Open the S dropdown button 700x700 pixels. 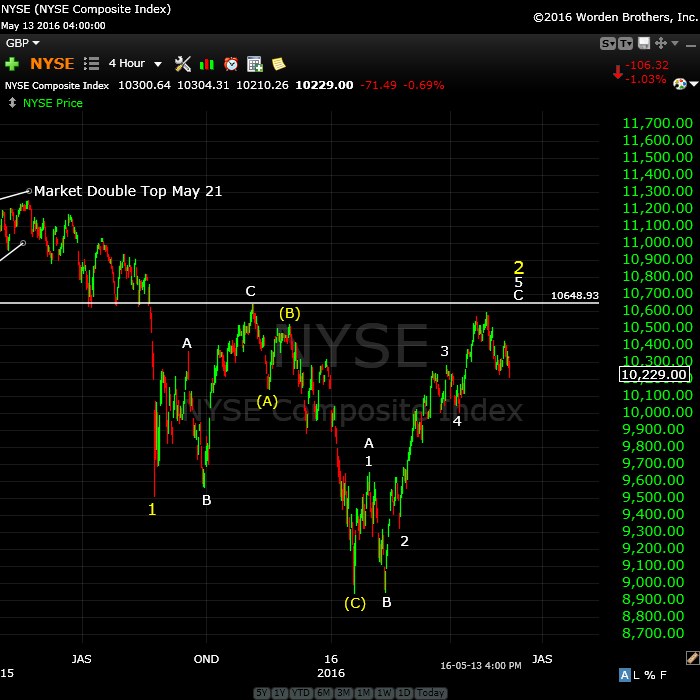pos(608,43)
